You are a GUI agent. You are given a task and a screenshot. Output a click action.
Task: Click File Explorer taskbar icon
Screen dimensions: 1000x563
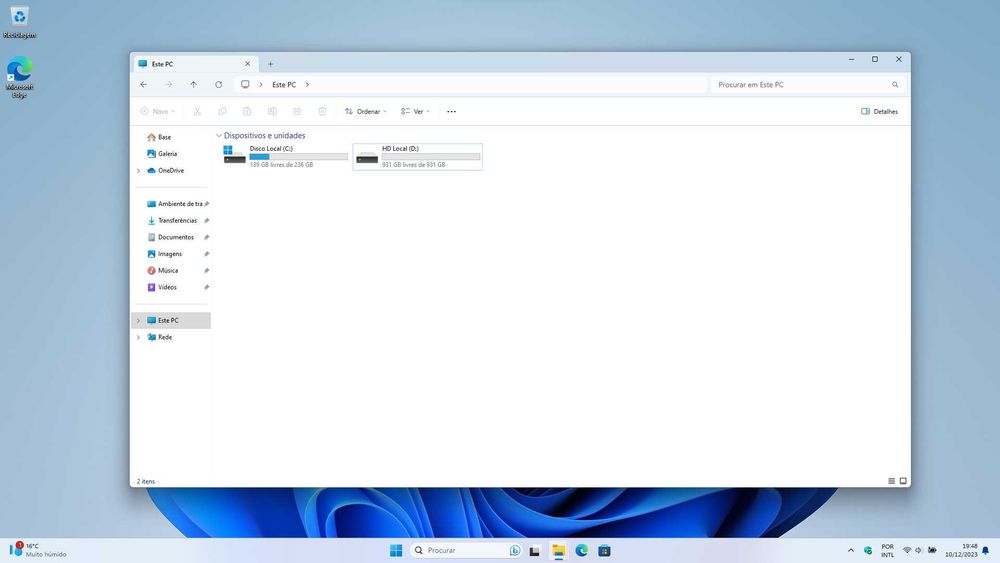[x=558, y=550]
